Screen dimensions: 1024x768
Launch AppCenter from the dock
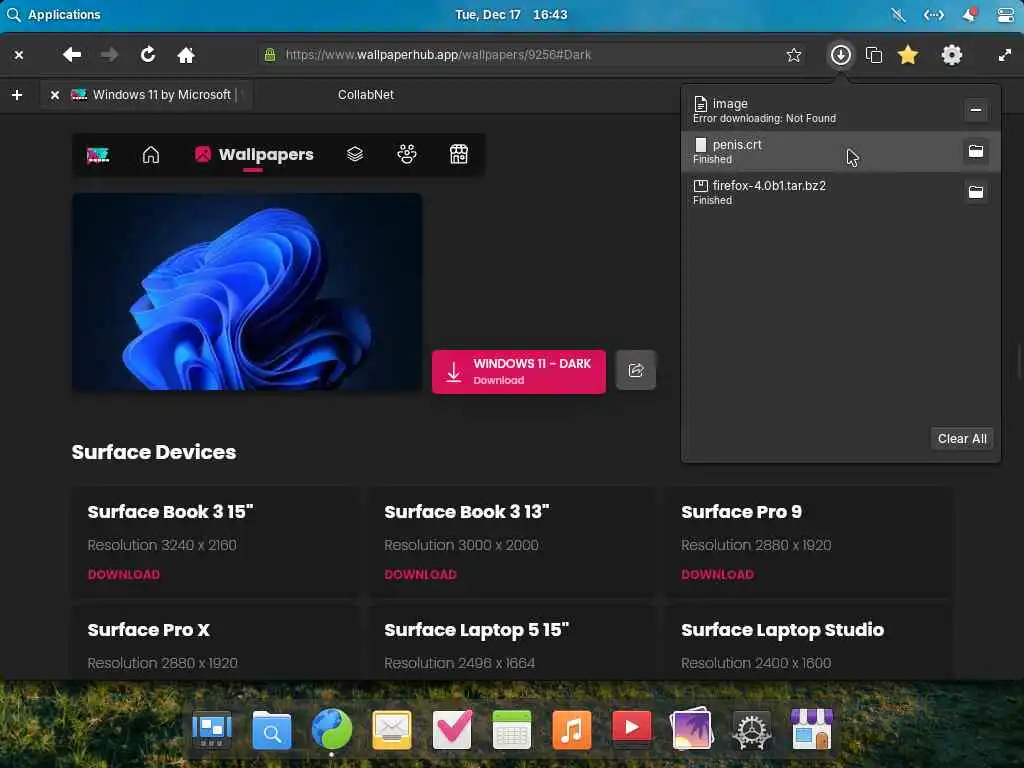click(x=812, y=729)
